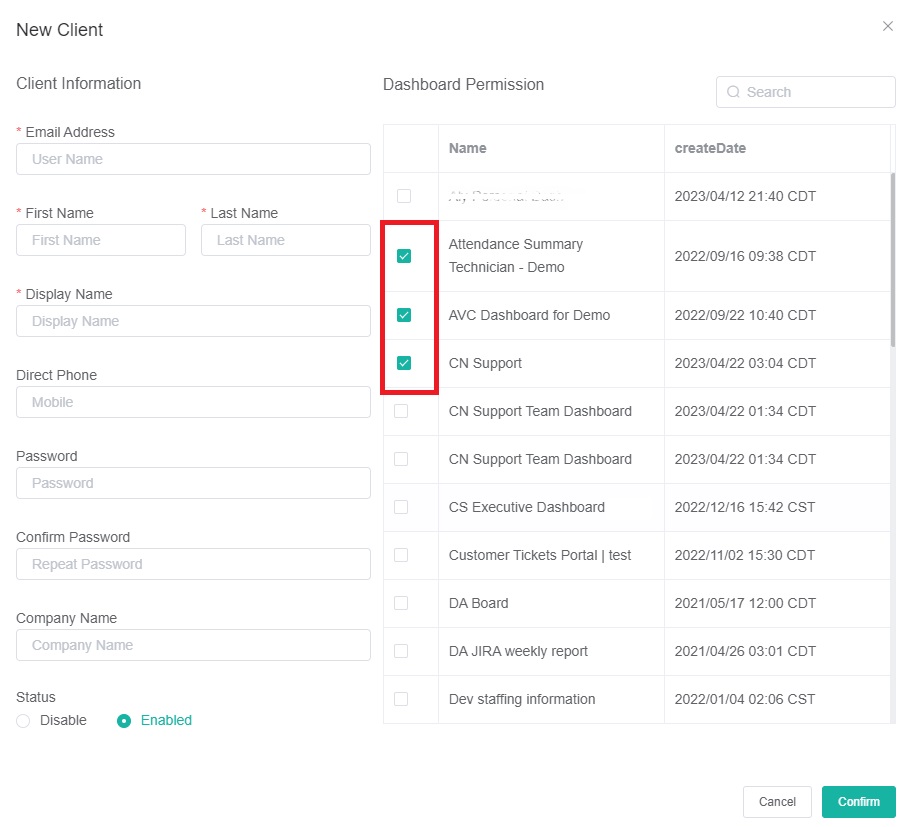Enable DA JIRA weekly report permission

401,651
